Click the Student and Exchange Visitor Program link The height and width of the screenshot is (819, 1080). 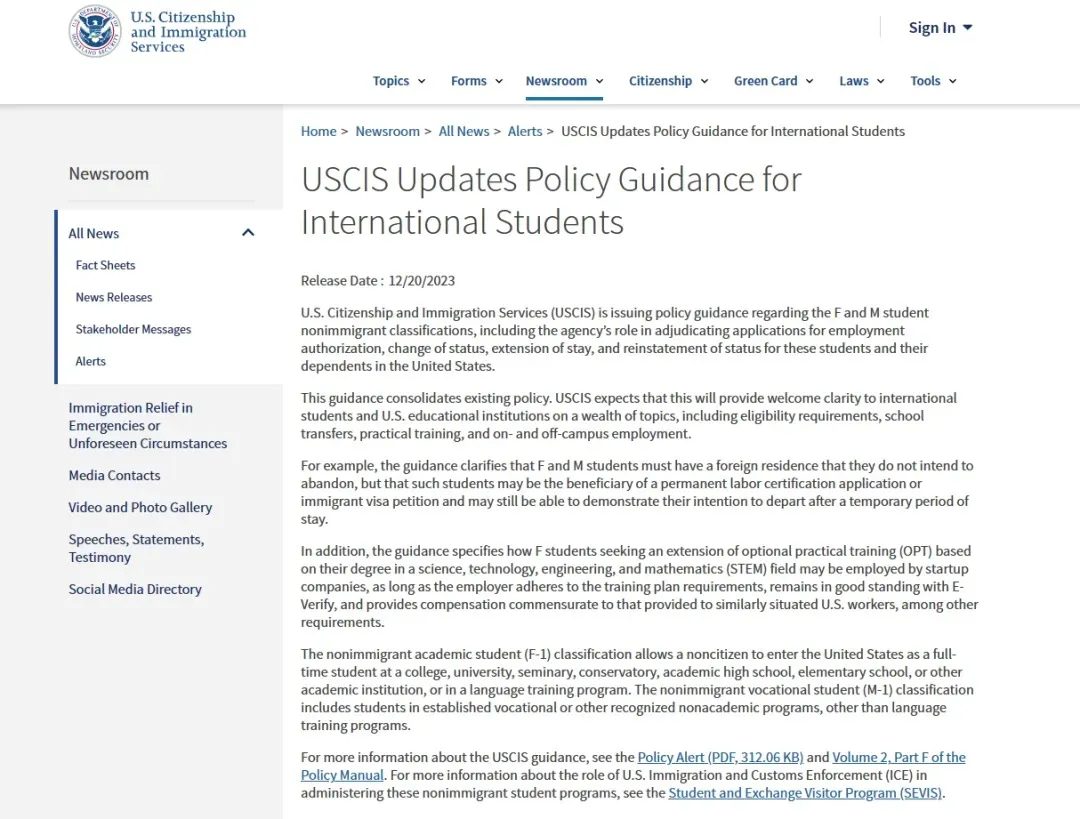(805, 793)
